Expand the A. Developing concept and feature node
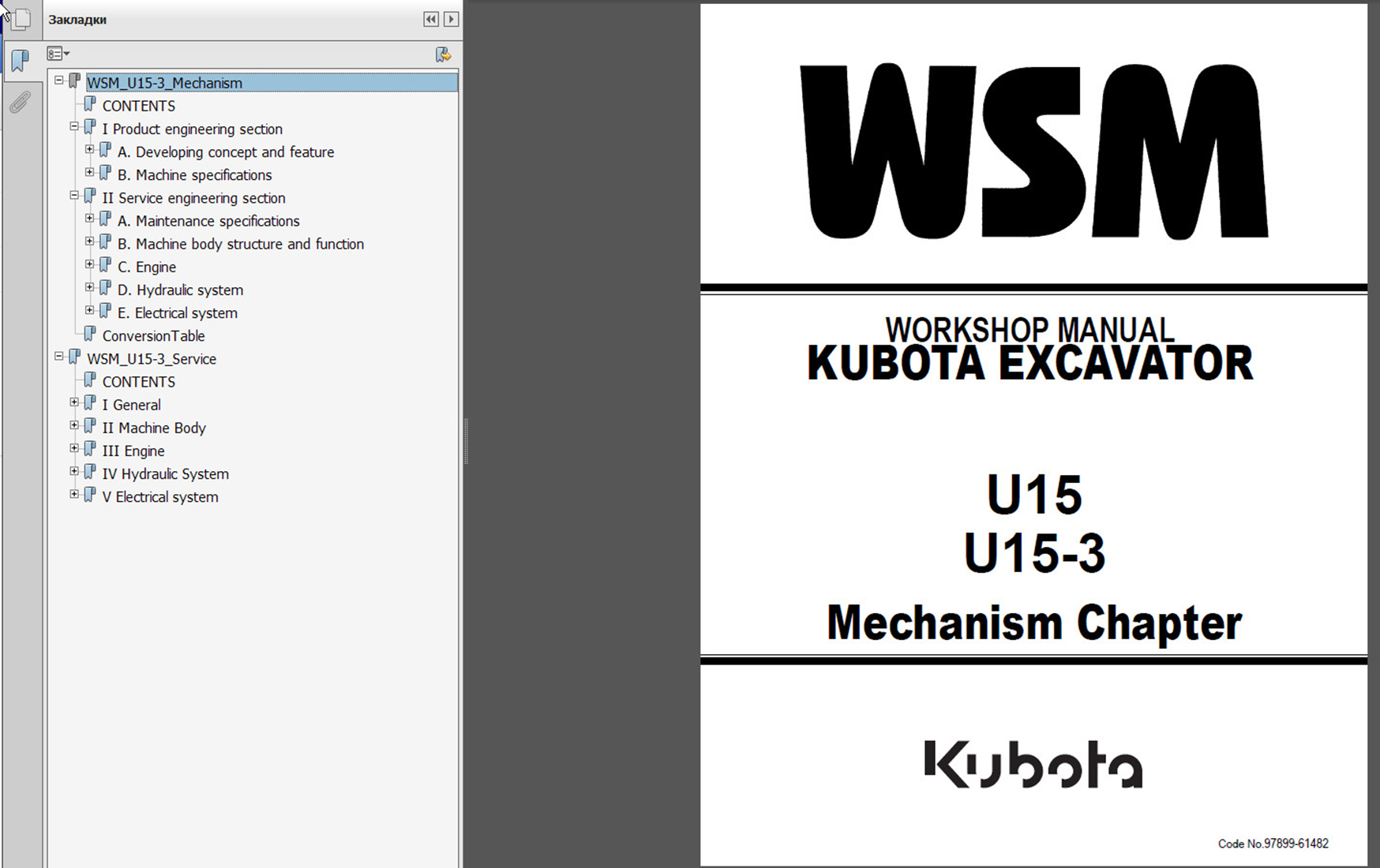1380x868 pixels. coord(90,149)
